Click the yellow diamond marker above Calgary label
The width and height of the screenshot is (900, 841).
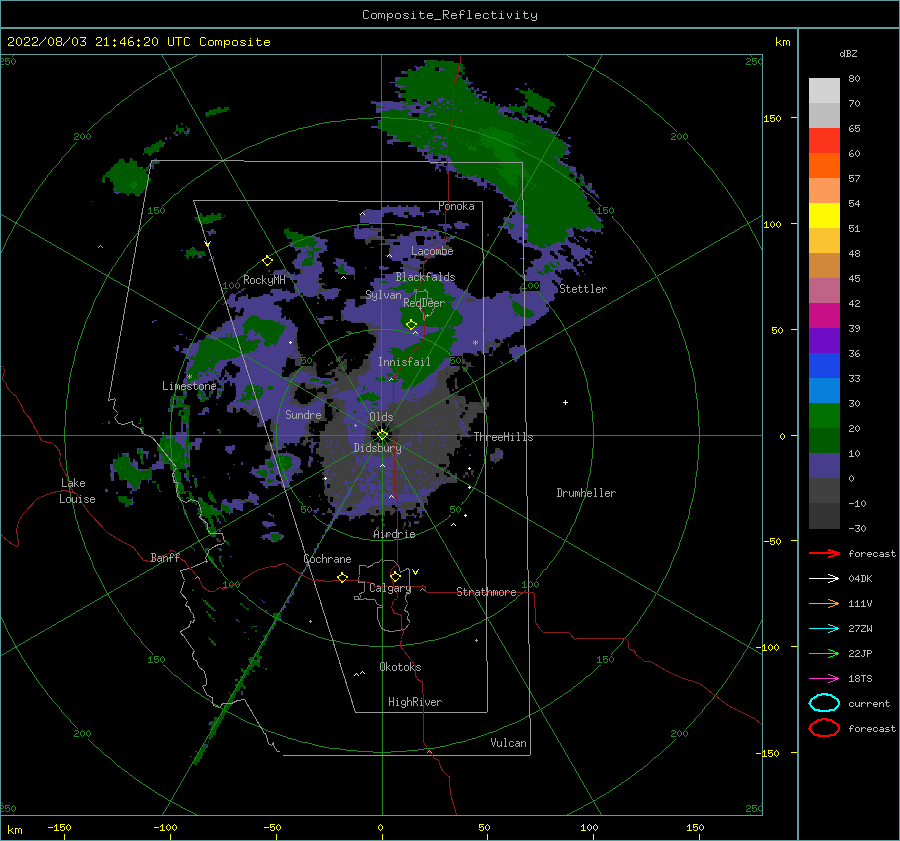395,576
